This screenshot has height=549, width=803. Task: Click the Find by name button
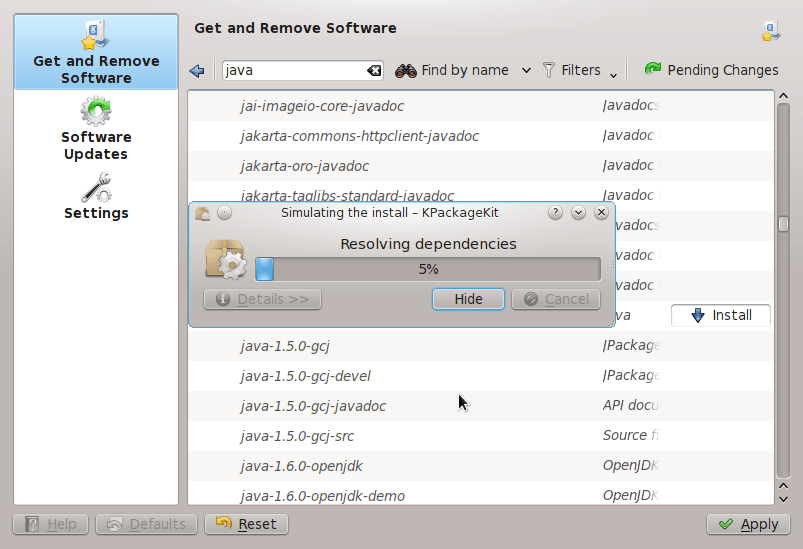(453, 71)
